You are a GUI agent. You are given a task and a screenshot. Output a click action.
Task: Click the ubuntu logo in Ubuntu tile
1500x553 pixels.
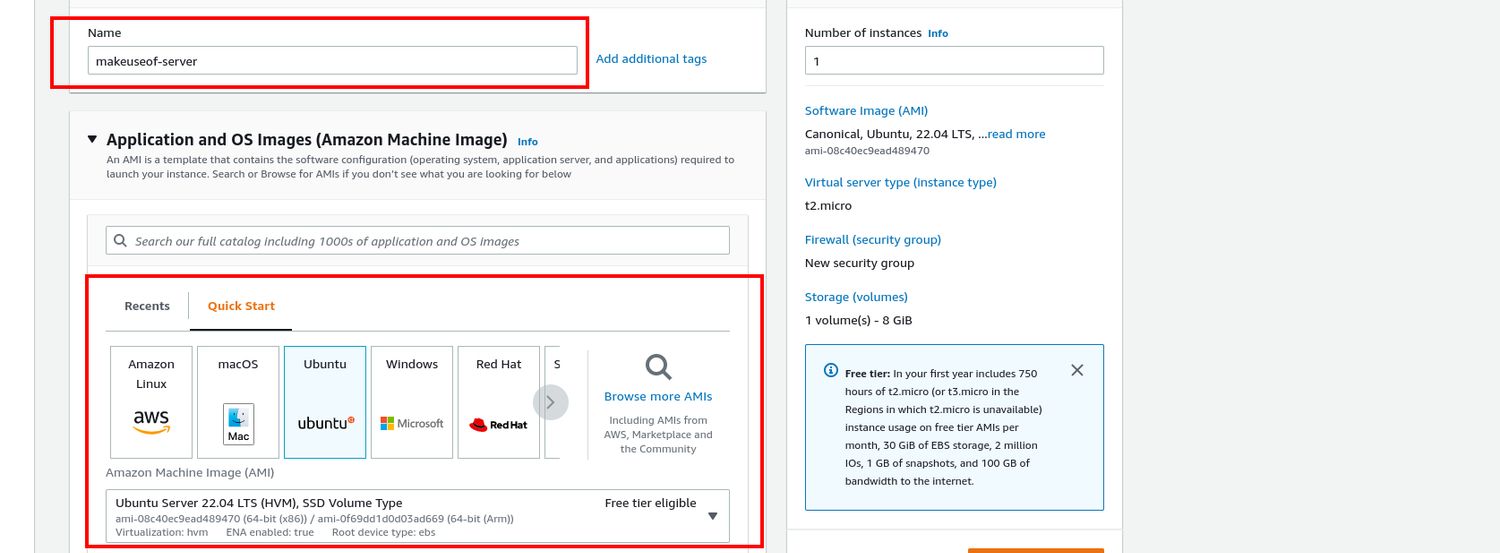coord(326,423)
